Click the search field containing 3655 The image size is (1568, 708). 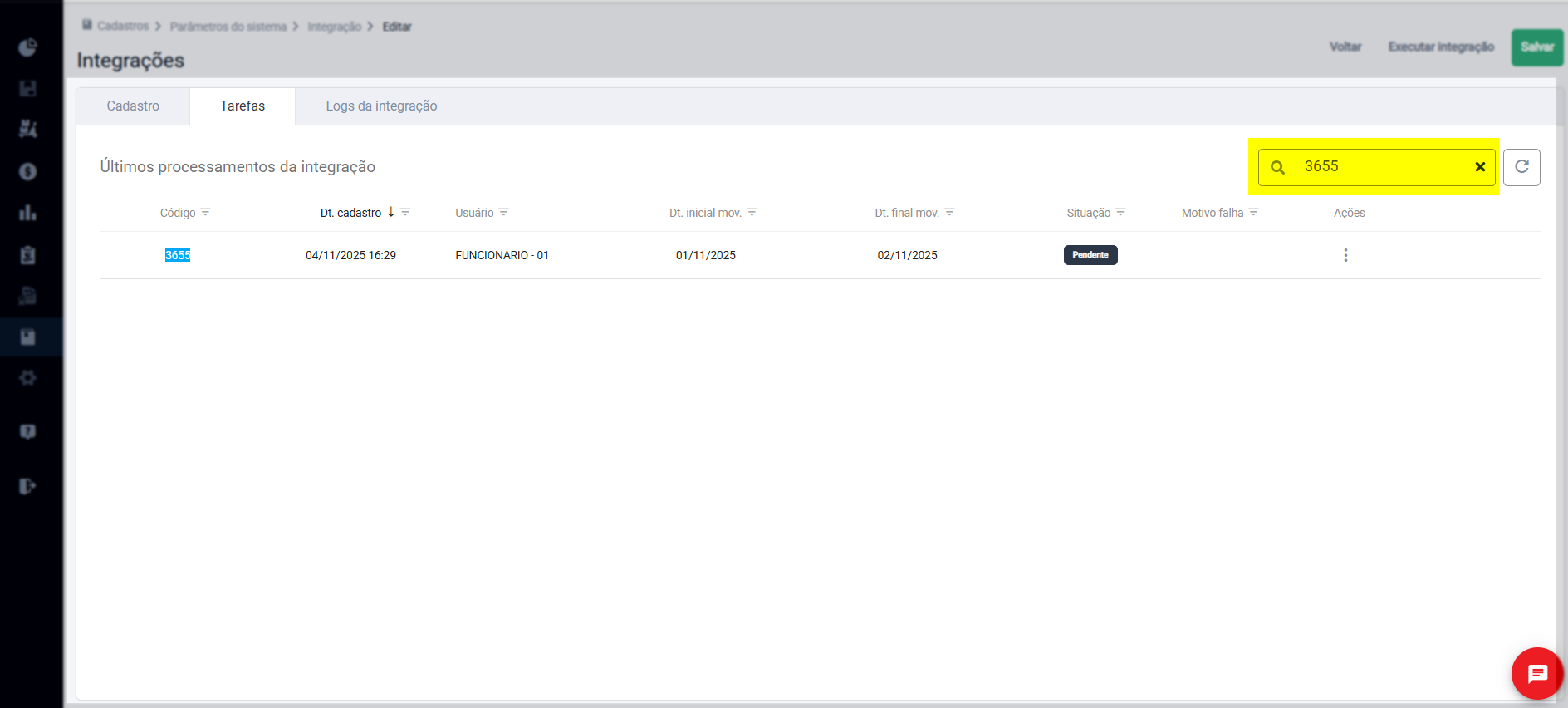click(1377, 167)
